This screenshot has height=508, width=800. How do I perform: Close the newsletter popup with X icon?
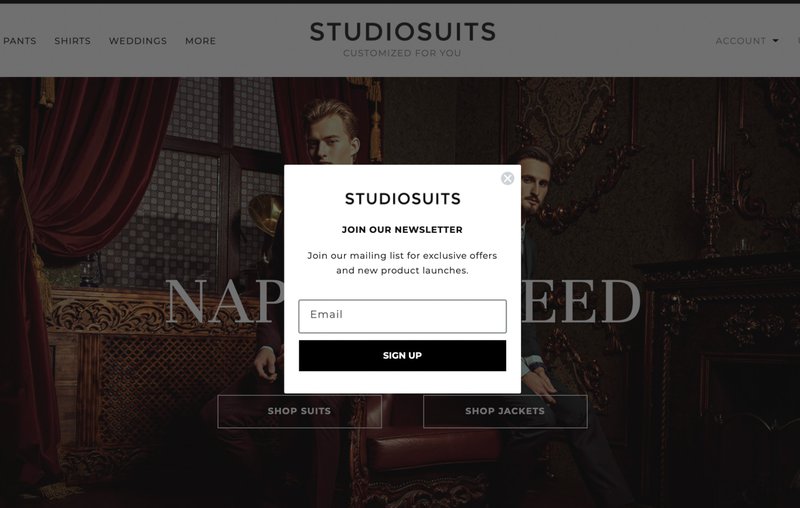point(507,178)
